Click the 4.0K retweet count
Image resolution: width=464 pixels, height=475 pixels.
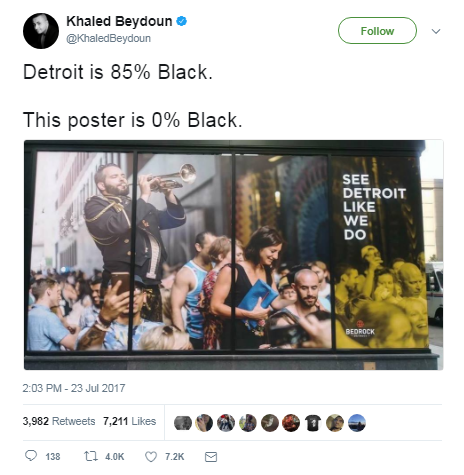pos(114,456)
